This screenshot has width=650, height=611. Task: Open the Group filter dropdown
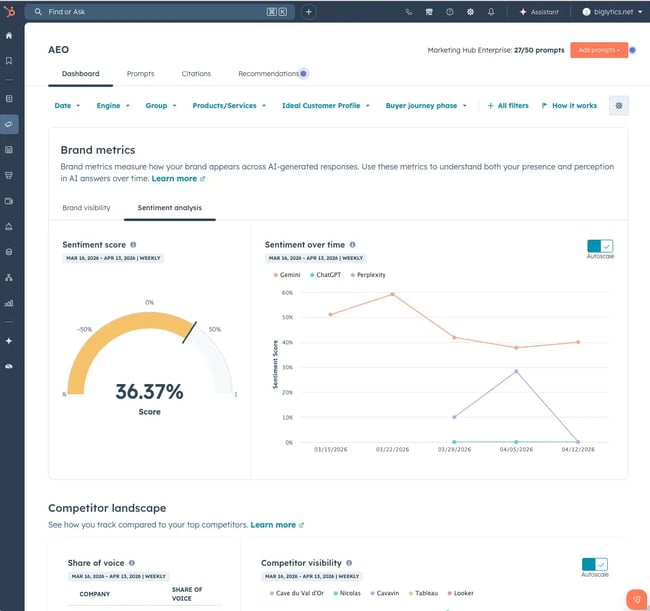(161, 106)
